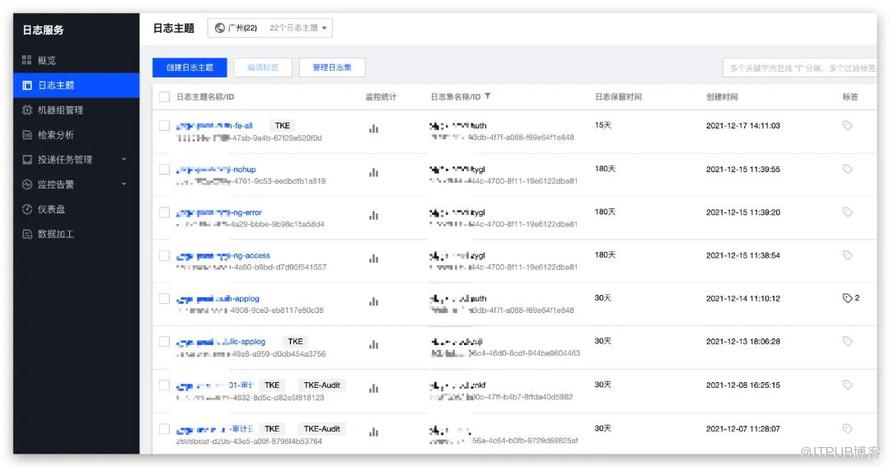The image size is (890, 467).
Task: Check the row created 2021-12-13 18:06:28
Action: coord(165,342)
